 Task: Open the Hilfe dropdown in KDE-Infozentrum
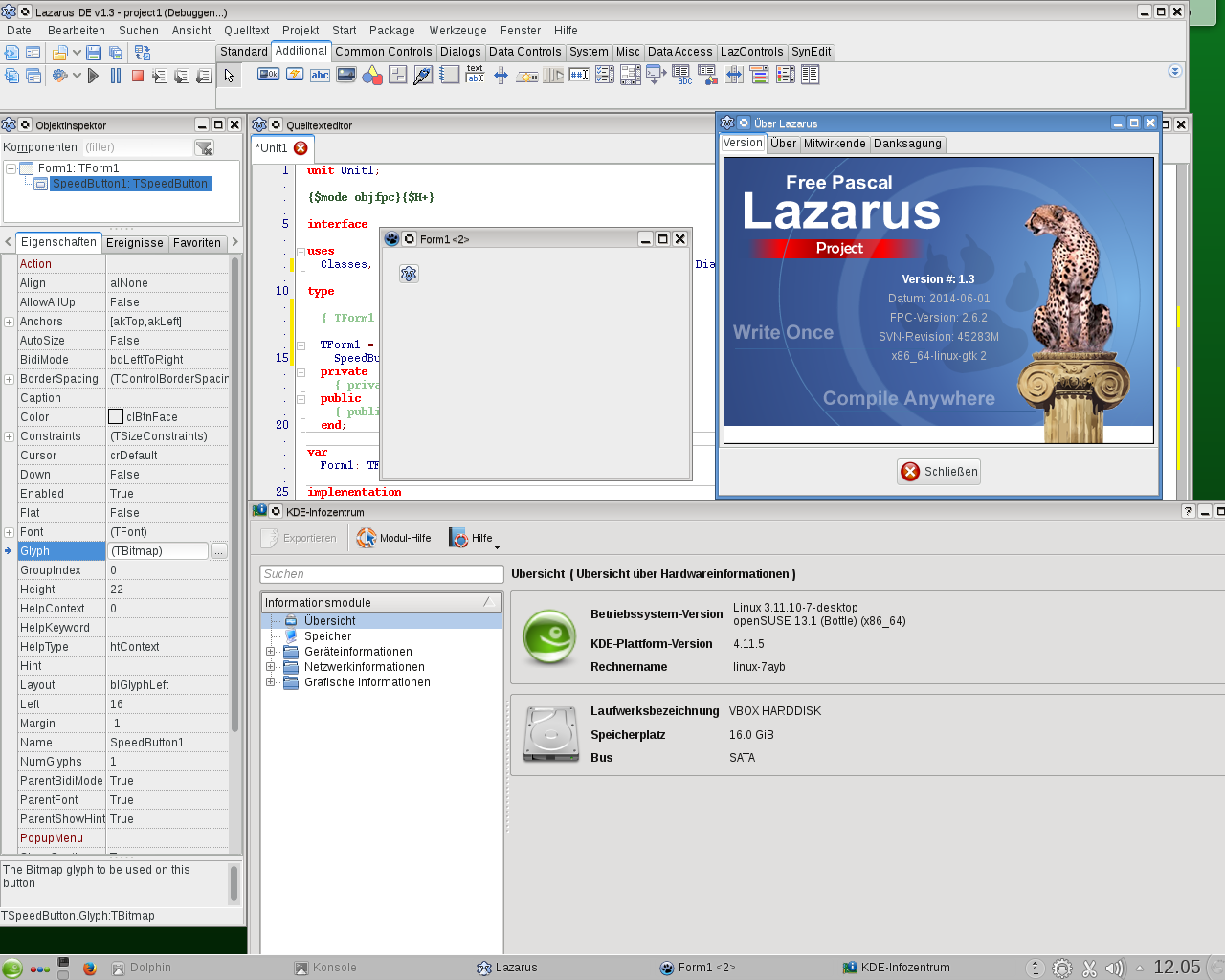coord(475,538)
